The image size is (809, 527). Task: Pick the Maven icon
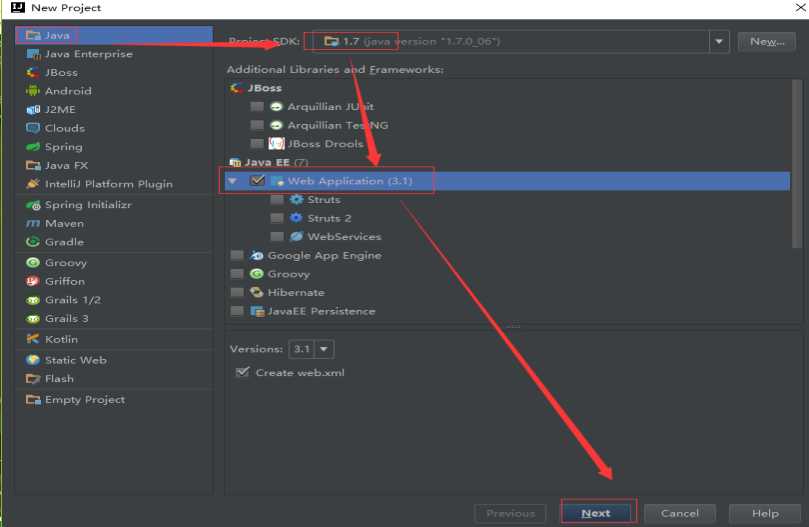33,223
